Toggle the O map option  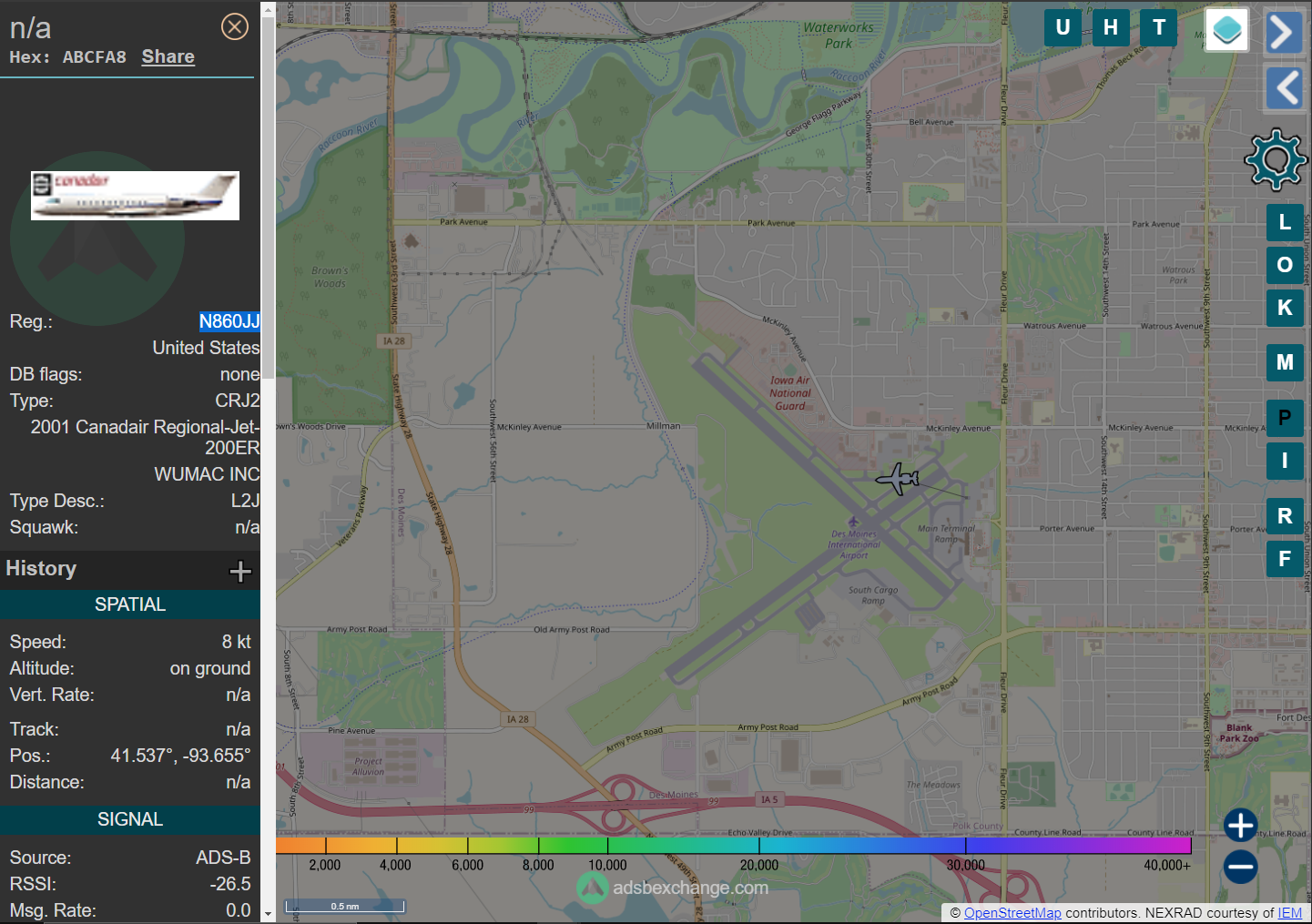[x=1285, y=265]
